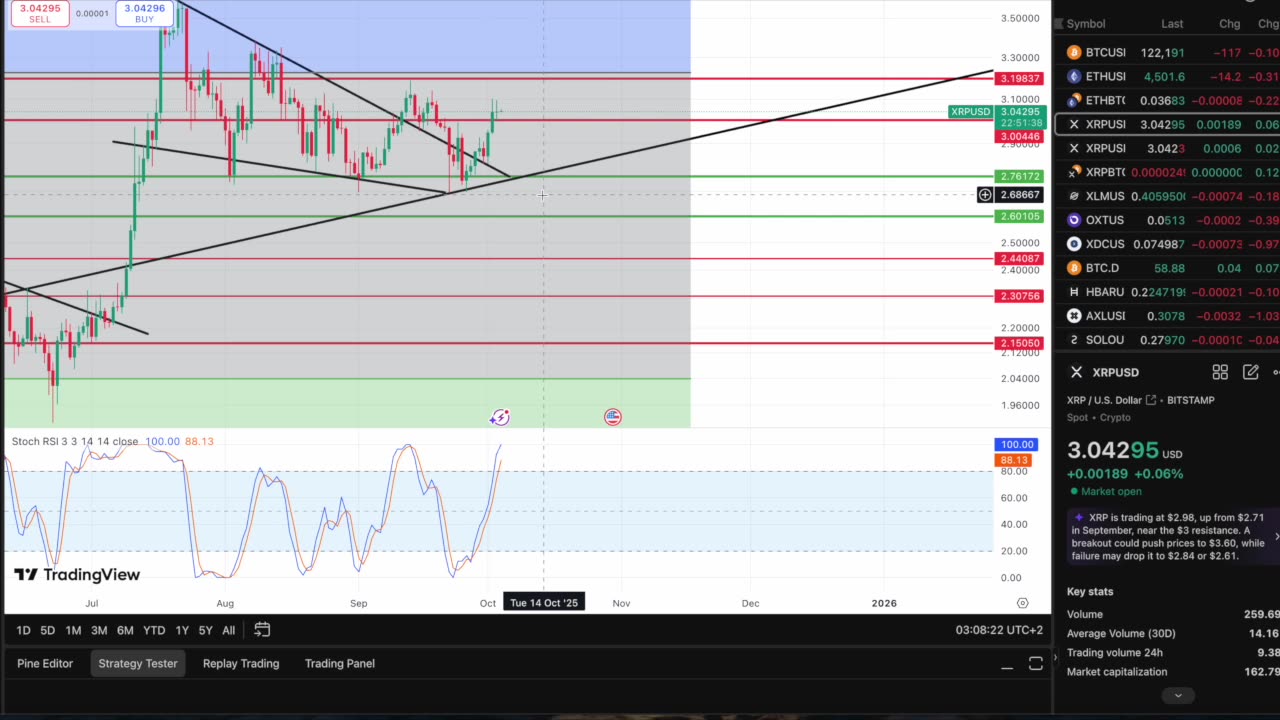
Task: Select the SOLOUSD watchlist row
Action: 1168,340
